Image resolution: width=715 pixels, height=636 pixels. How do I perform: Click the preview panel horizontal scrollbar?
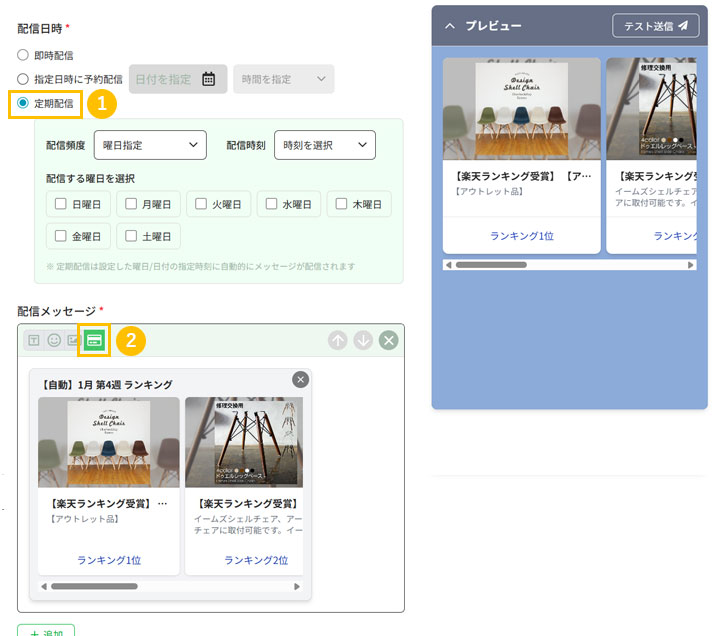click(x=491, y=265)
